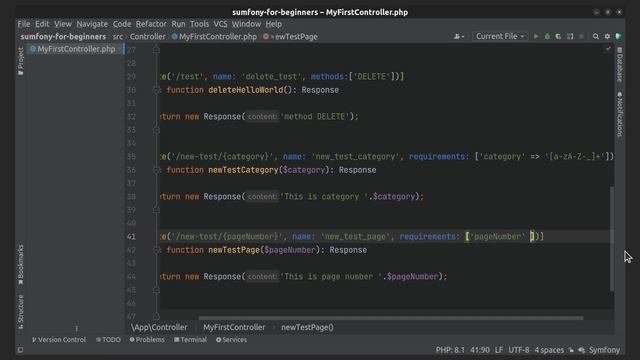Click the editor vertical scrollbar thumb

pyautogui.click(x=612, y=239)
